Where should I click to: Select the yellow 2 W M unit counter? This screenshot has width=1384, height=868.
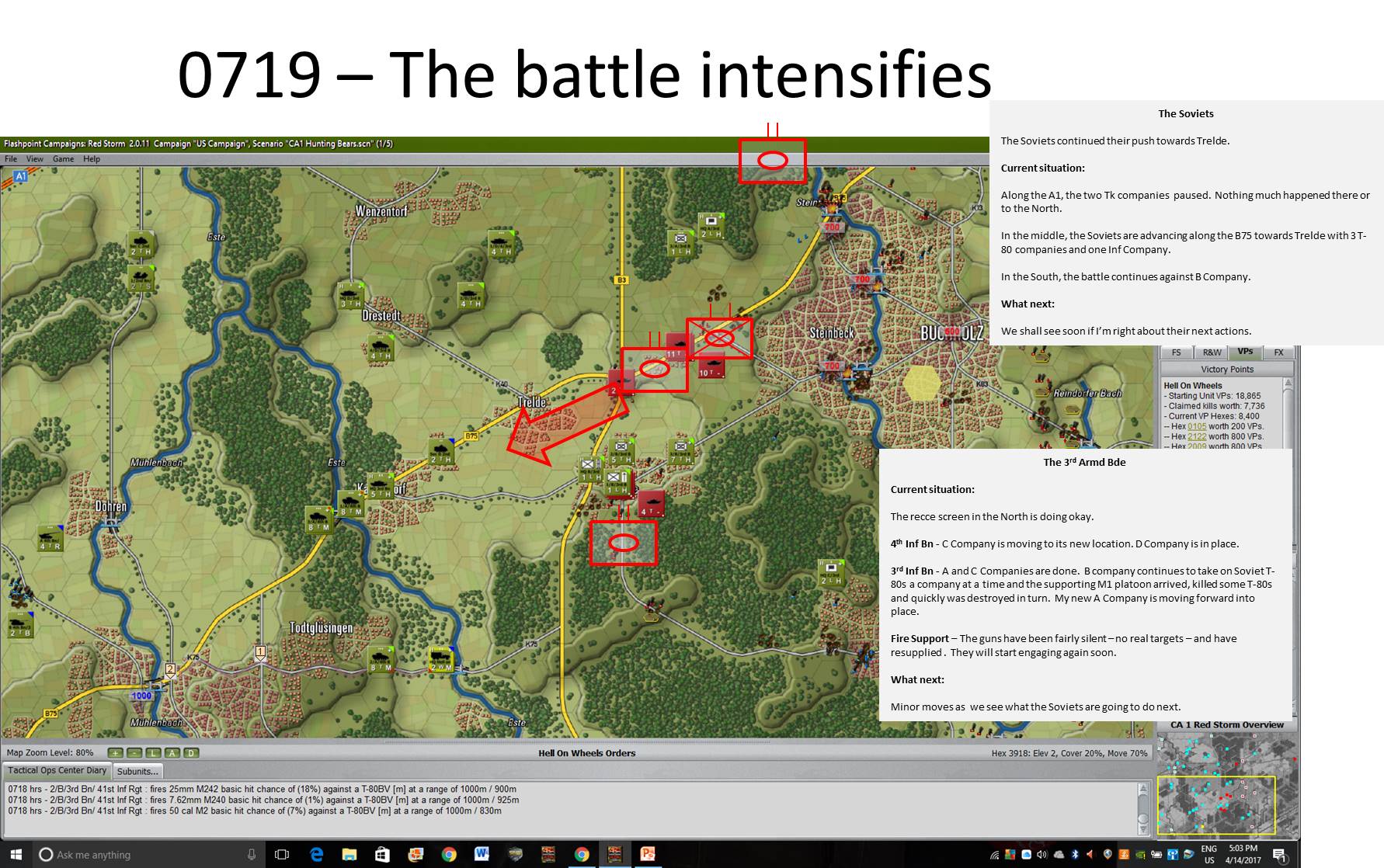coord(441,659)
